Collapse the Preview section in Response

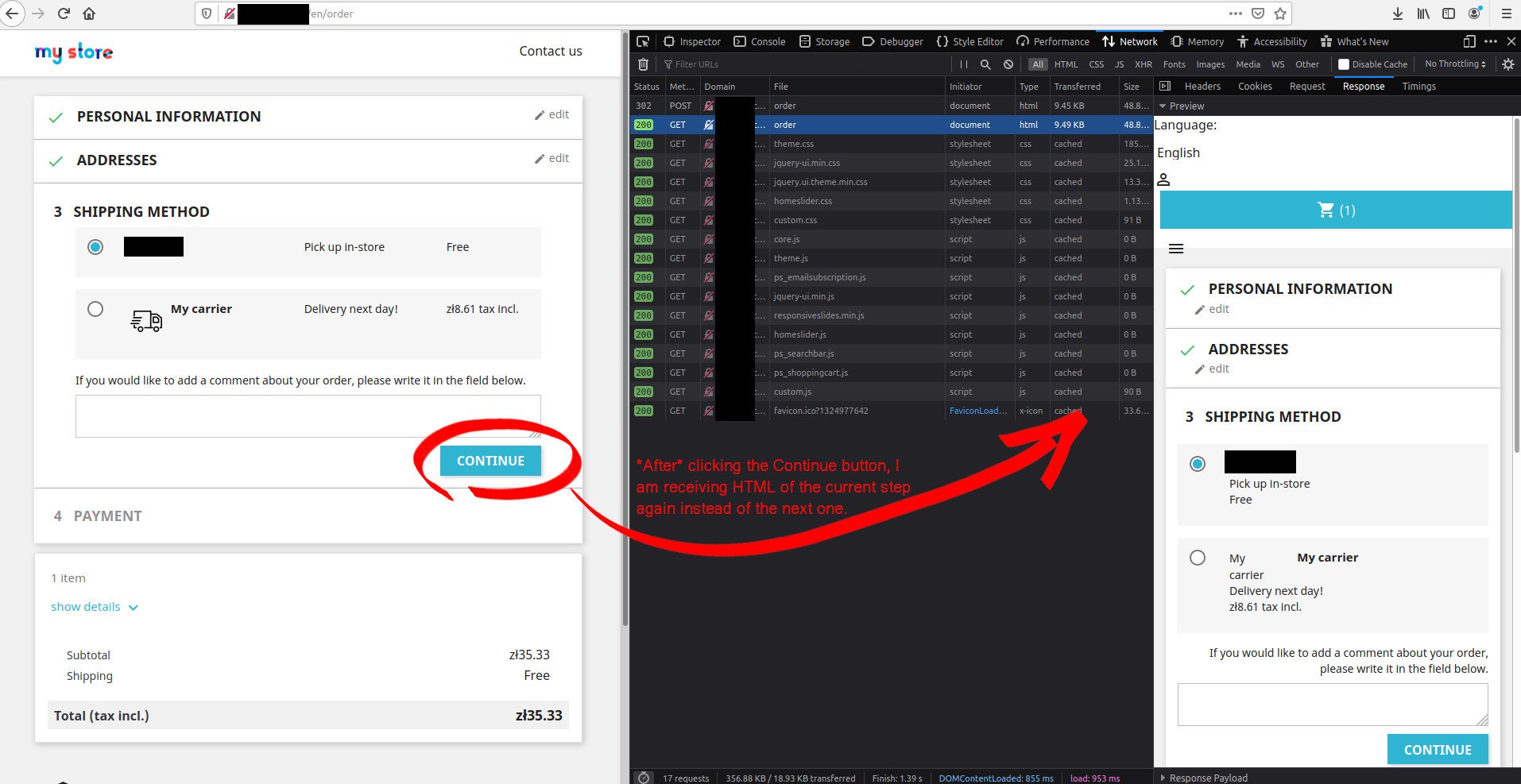point(1182,106)
